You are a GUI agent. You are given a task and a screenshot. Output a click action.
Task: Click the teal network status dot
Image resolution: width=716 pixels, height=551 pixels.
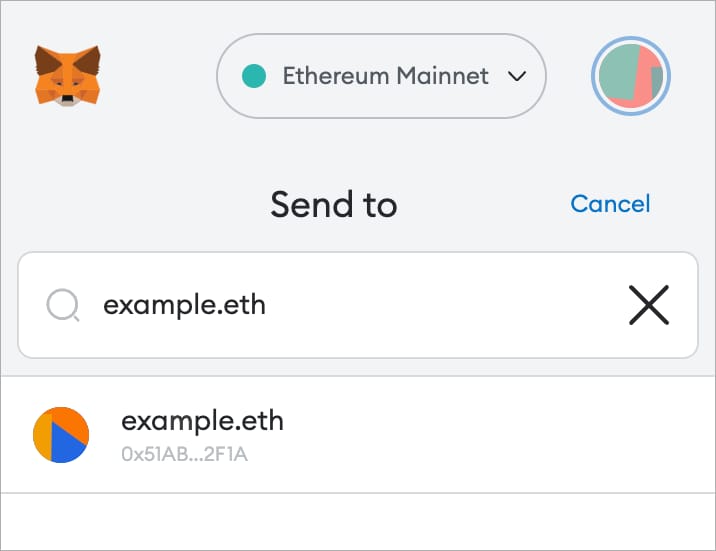pos(254,76)
